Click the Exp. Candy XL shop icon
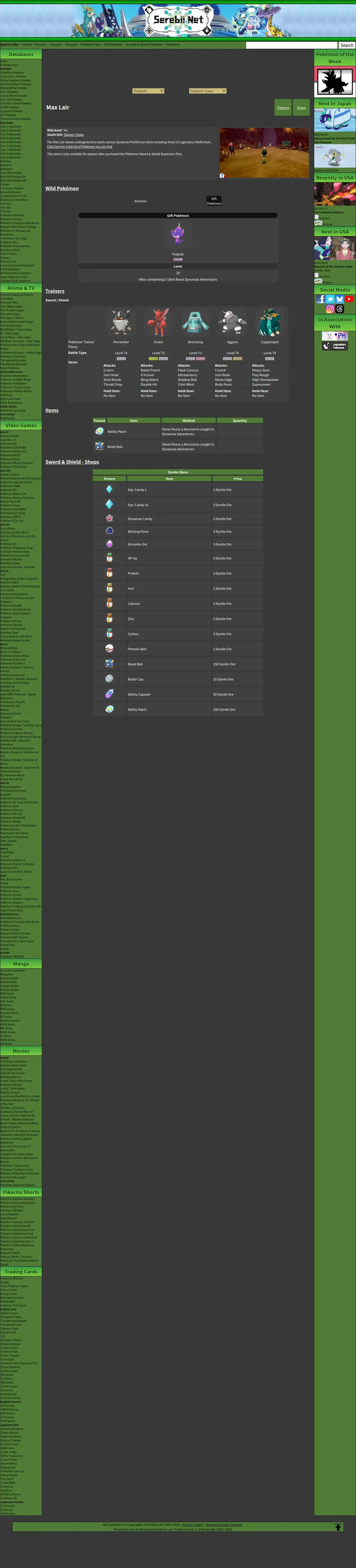 pos(109,505)
